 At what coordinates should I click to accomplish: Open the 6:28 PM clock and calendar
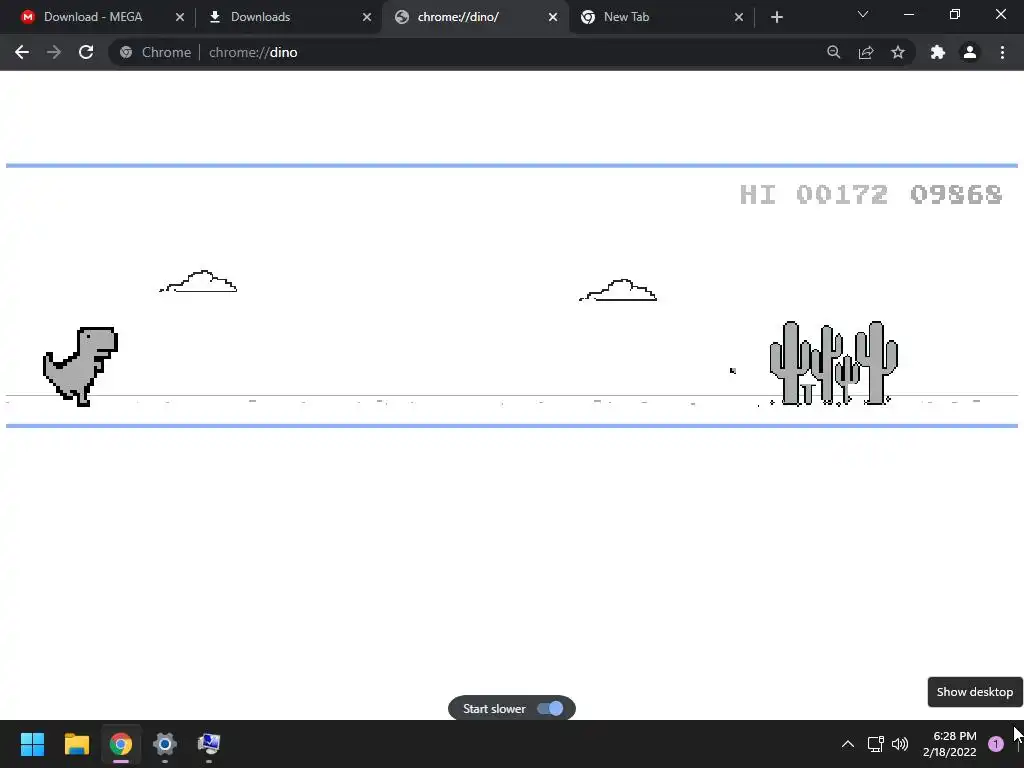coord(950,744)
